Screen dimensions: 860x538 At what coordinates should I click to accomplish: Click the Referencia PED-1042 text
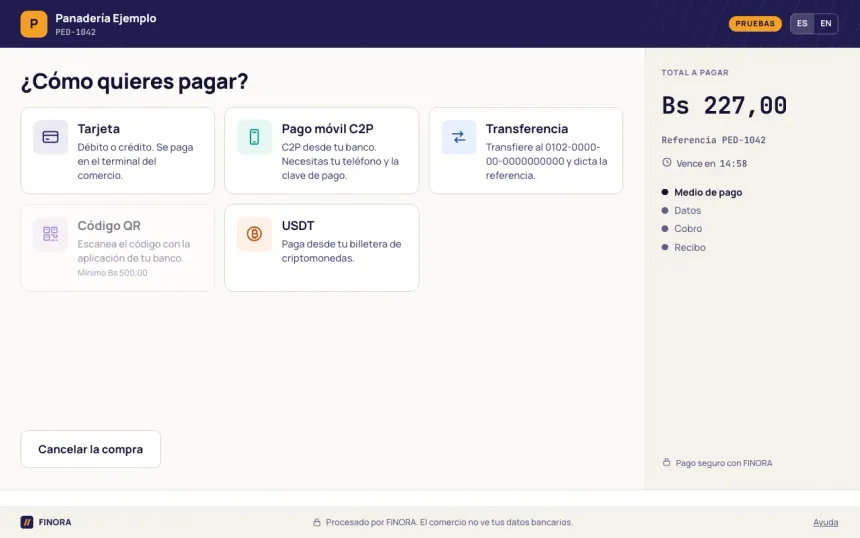(x=714, y=140)
